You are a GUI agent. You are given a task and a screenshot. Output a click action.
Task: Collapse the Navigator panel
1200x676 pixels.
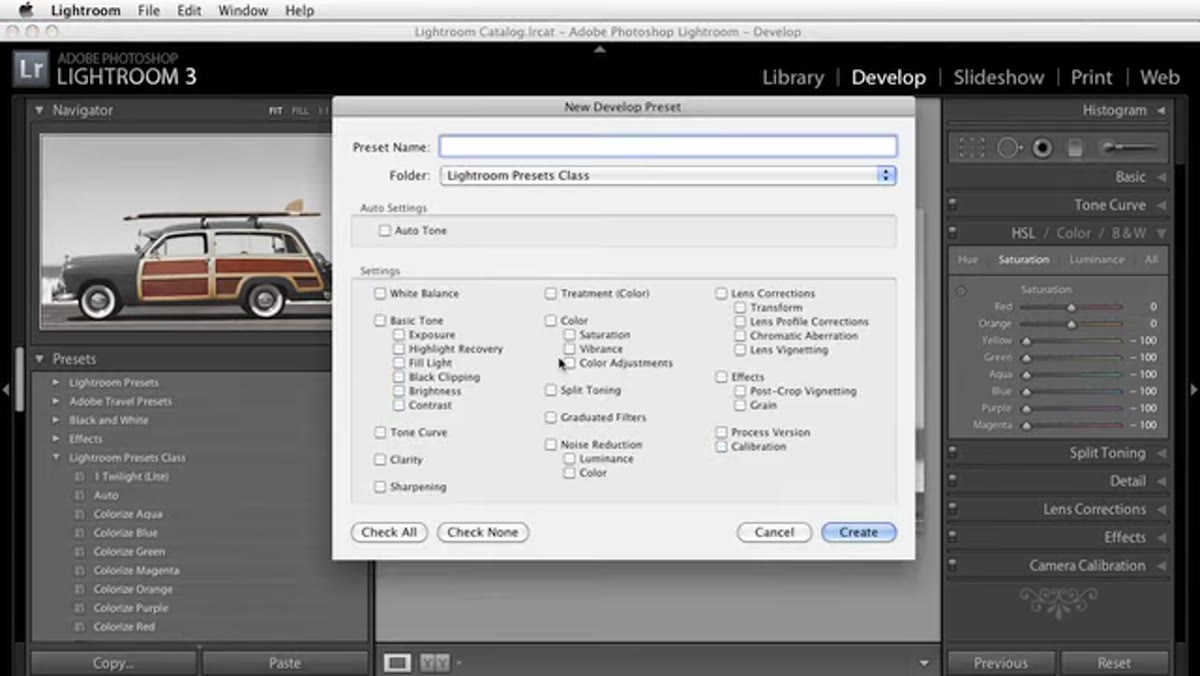click(x=40, y=111)
